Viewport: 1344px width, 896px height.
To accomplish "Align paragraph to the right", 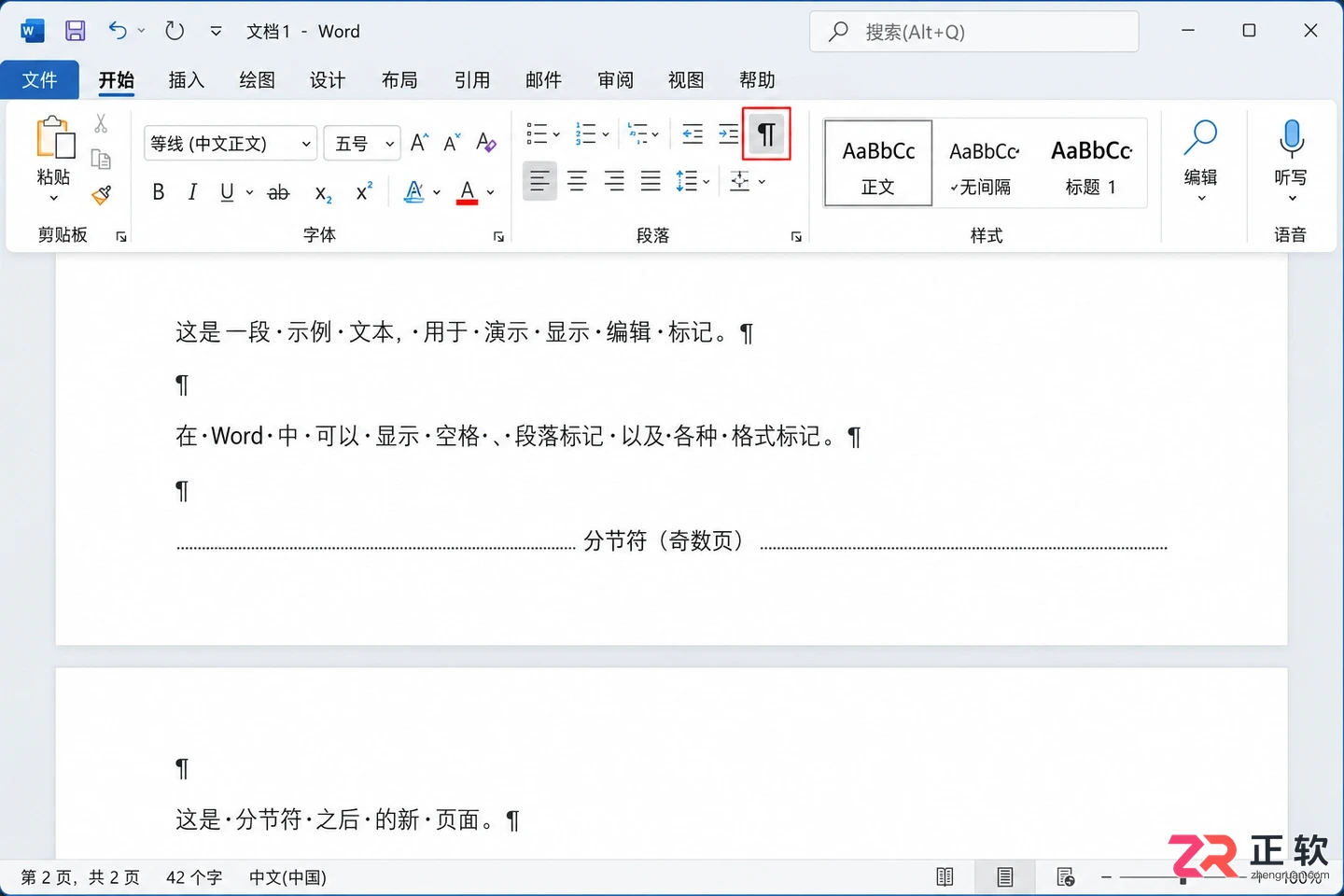I will [614, 181].
